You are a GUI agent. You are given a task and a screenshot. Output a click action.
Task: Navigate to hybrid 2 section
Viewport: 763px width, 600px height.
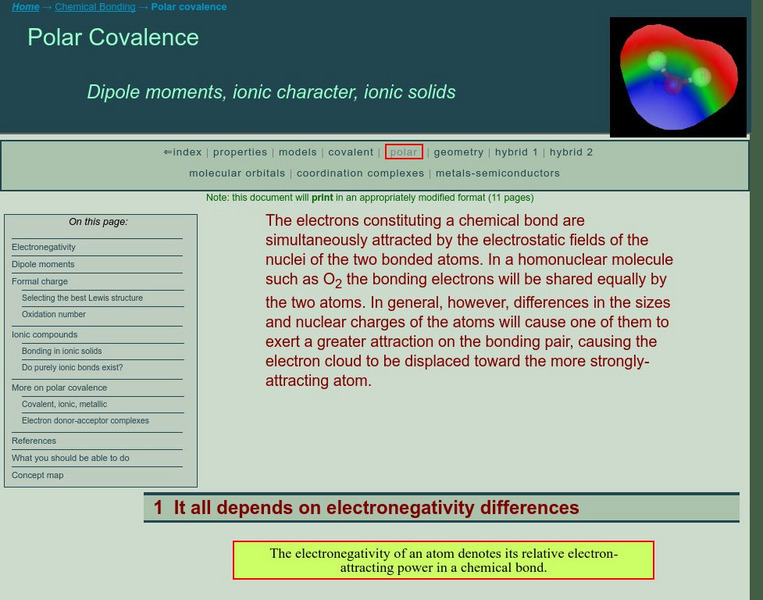point(571,152)
